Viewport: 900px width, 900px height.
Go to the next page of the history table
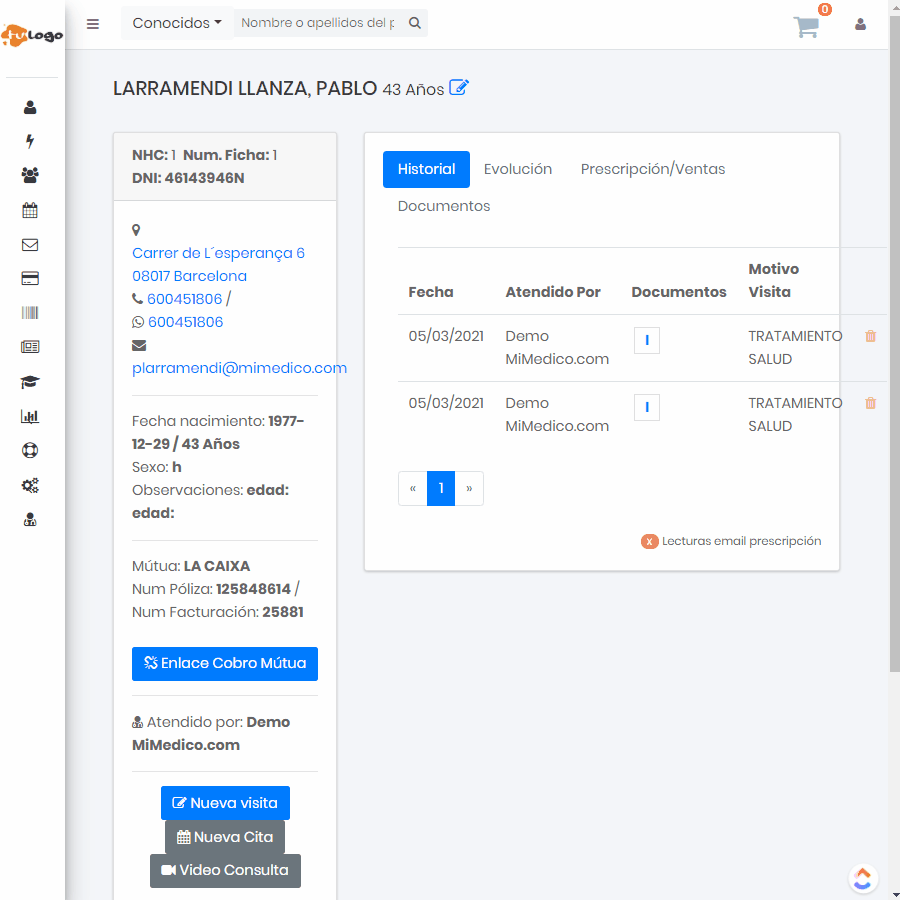[x=469, y=489]
